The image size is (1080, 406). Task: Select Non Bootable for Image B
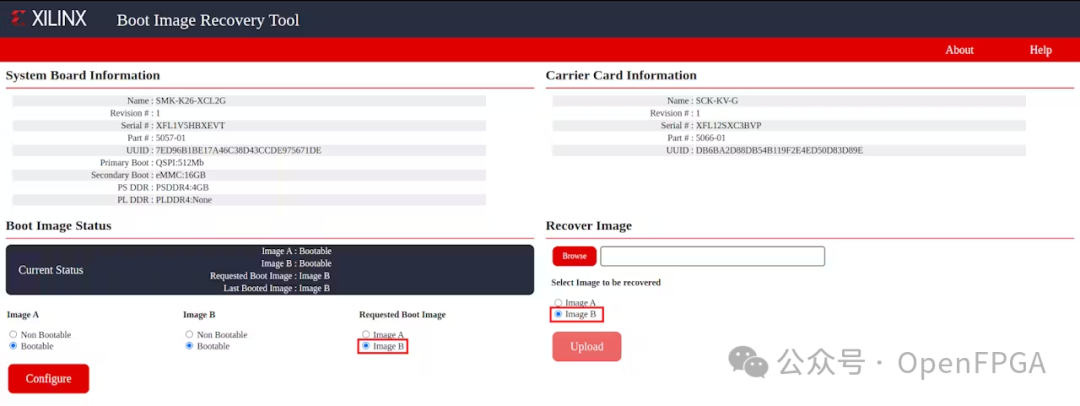189,335
